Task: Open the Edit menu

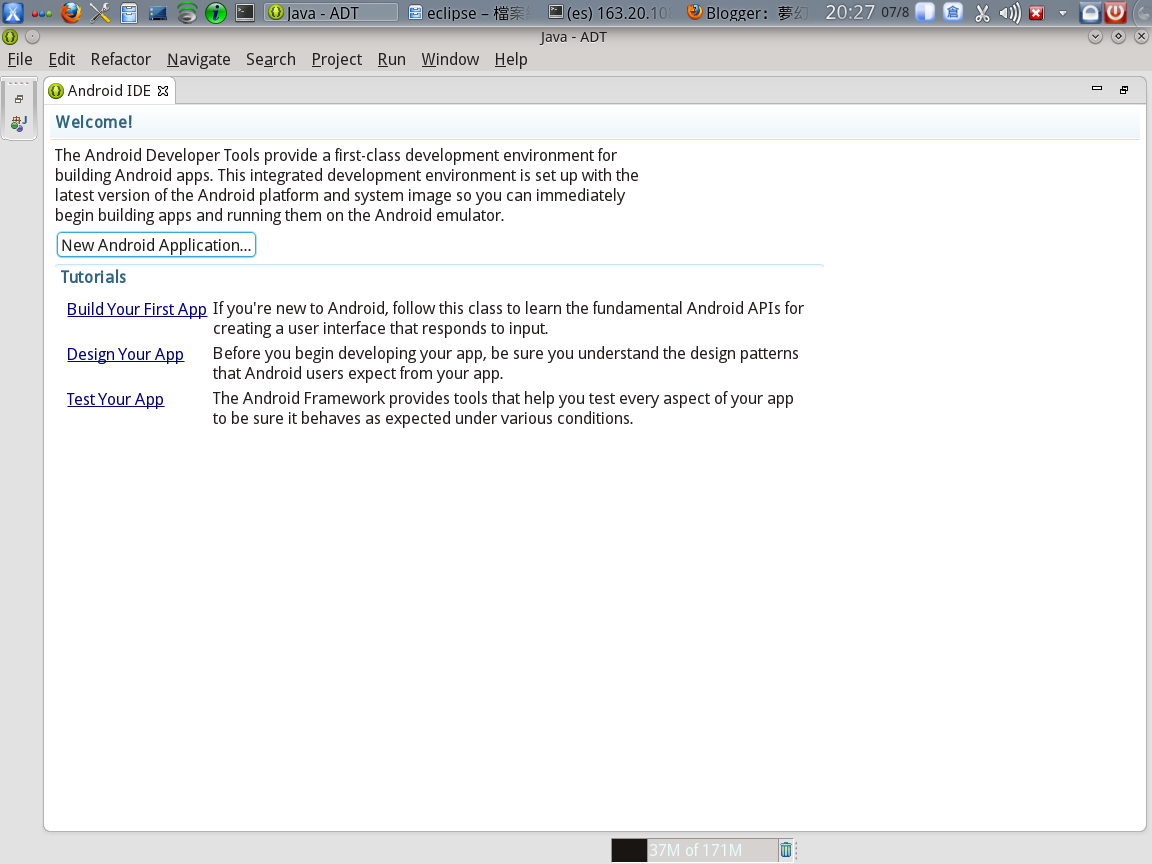Action: pyautogui.click(x=62, y=60)
